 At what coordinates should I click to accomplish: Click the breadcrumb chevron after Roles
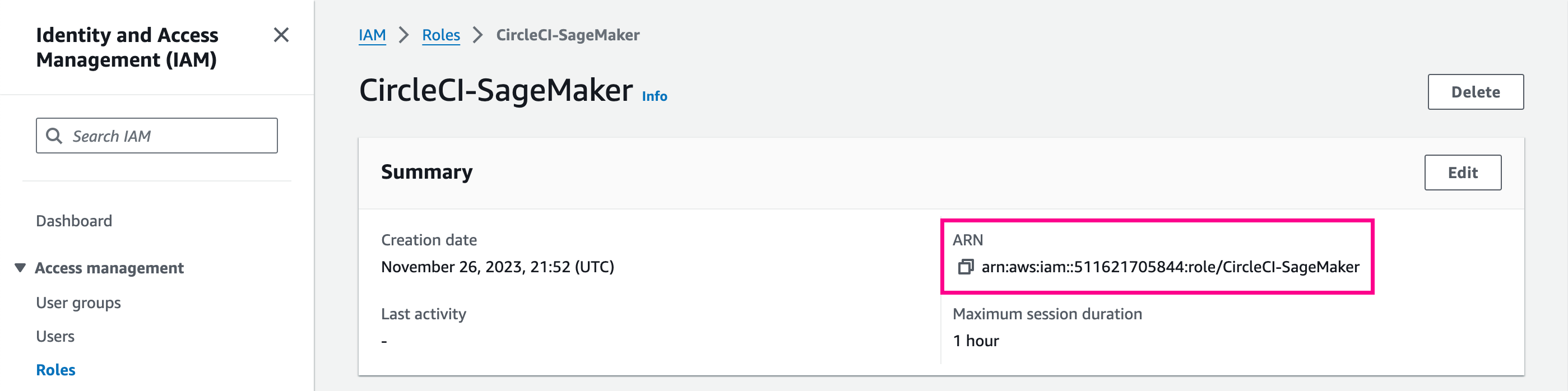[x=478, y=35]
